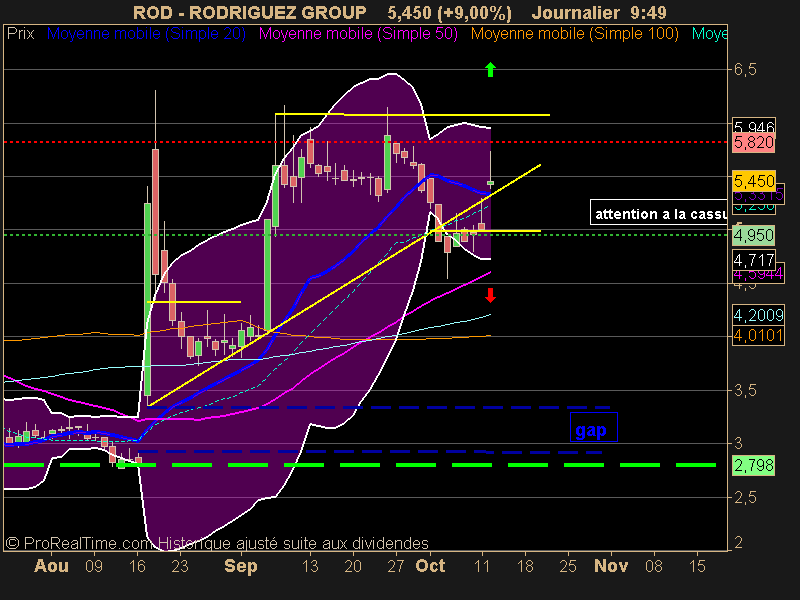
Task: Click the orange 4,0101 moving average label
Action: pos(758,335)
